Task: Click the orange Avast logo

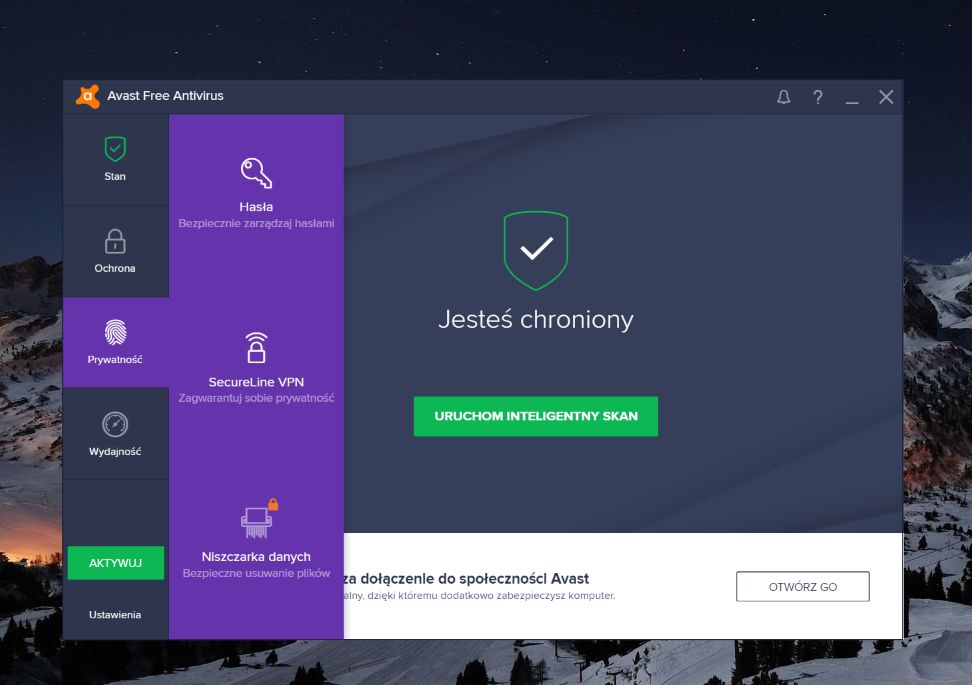Action: point(87,96)
